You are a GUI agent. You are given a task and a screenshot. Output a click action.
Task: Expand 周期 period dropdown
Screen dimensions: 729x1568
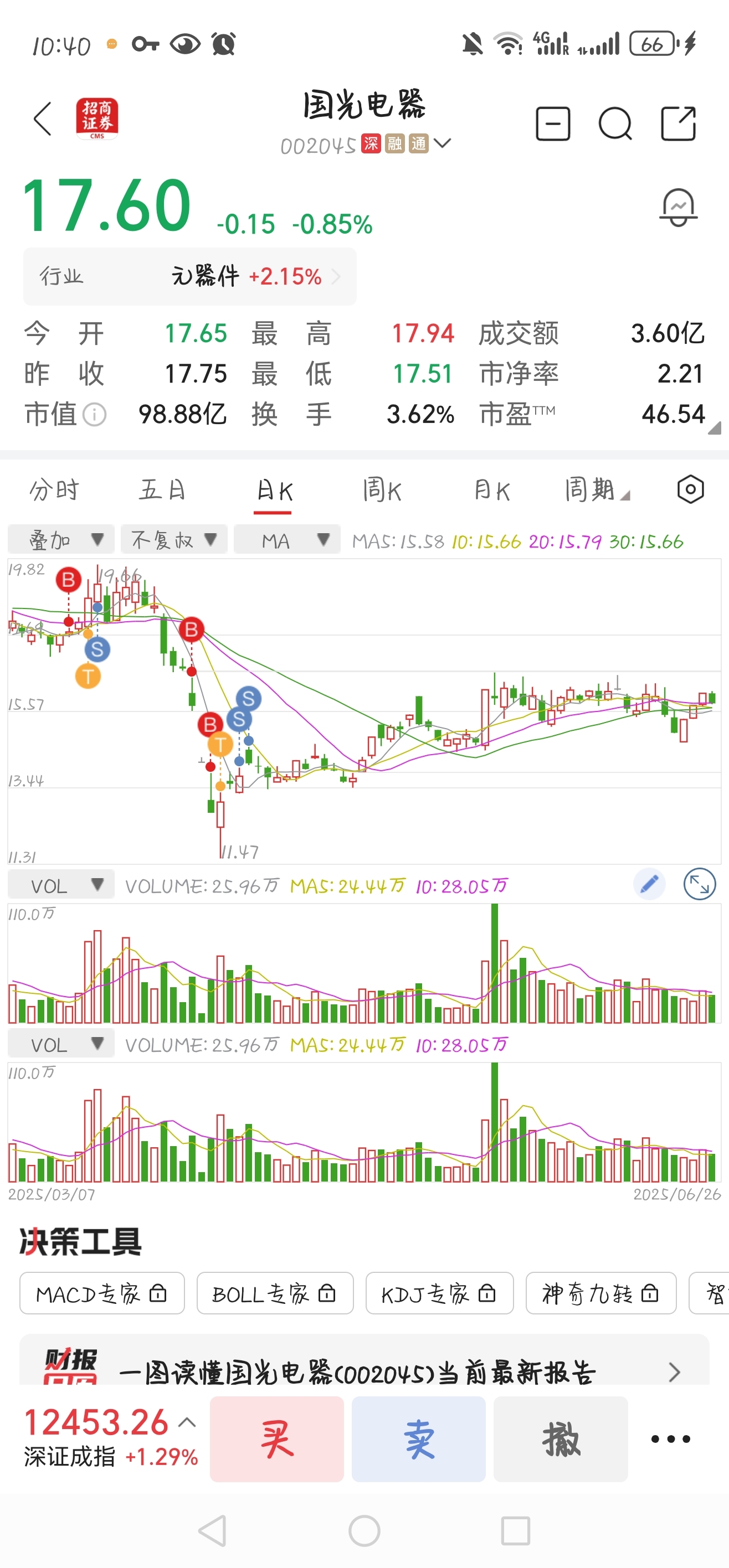597,490
